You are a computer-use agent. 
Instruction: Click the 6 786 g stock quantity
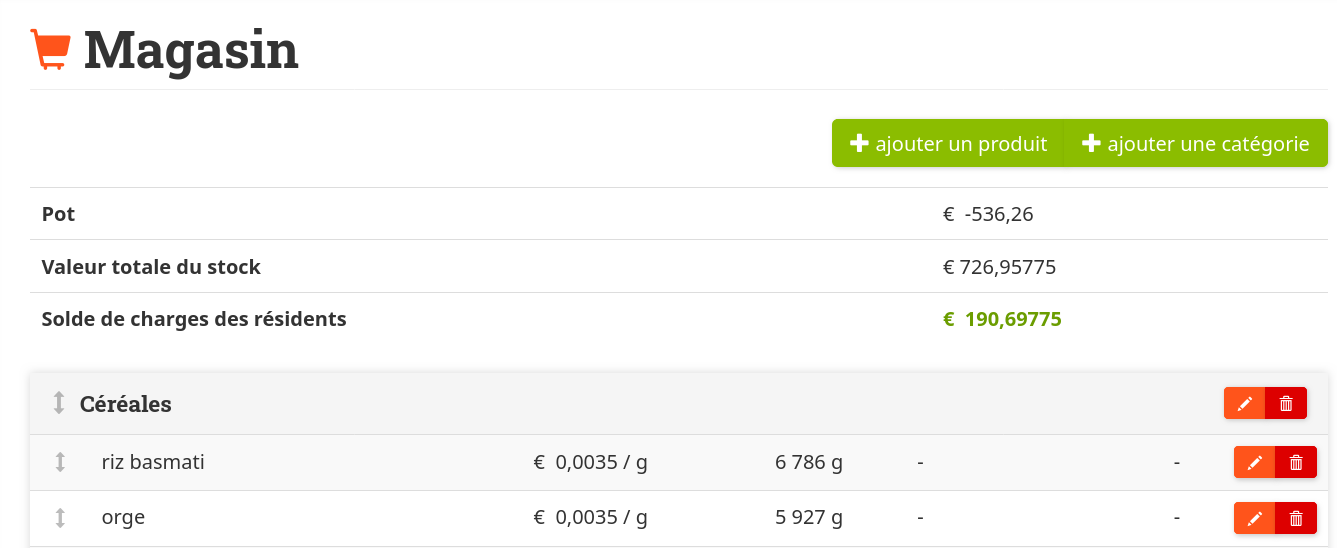point(808,462)
